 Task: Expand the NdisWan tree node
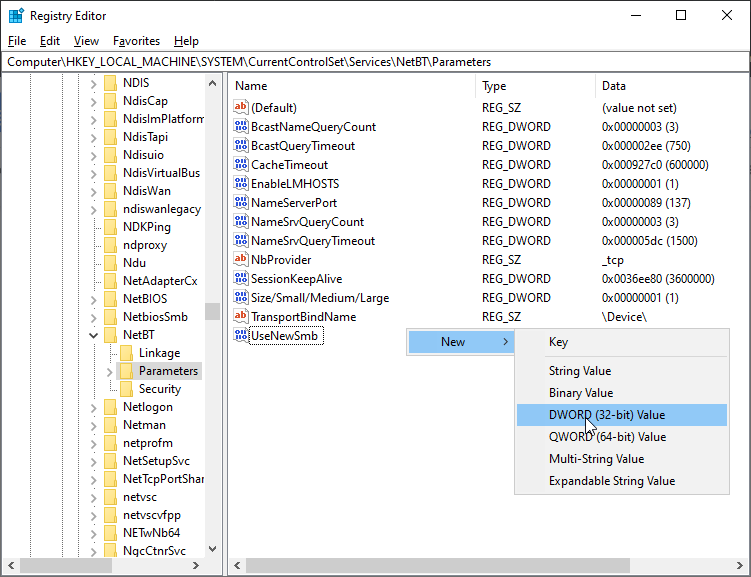(x=94, y=192)
